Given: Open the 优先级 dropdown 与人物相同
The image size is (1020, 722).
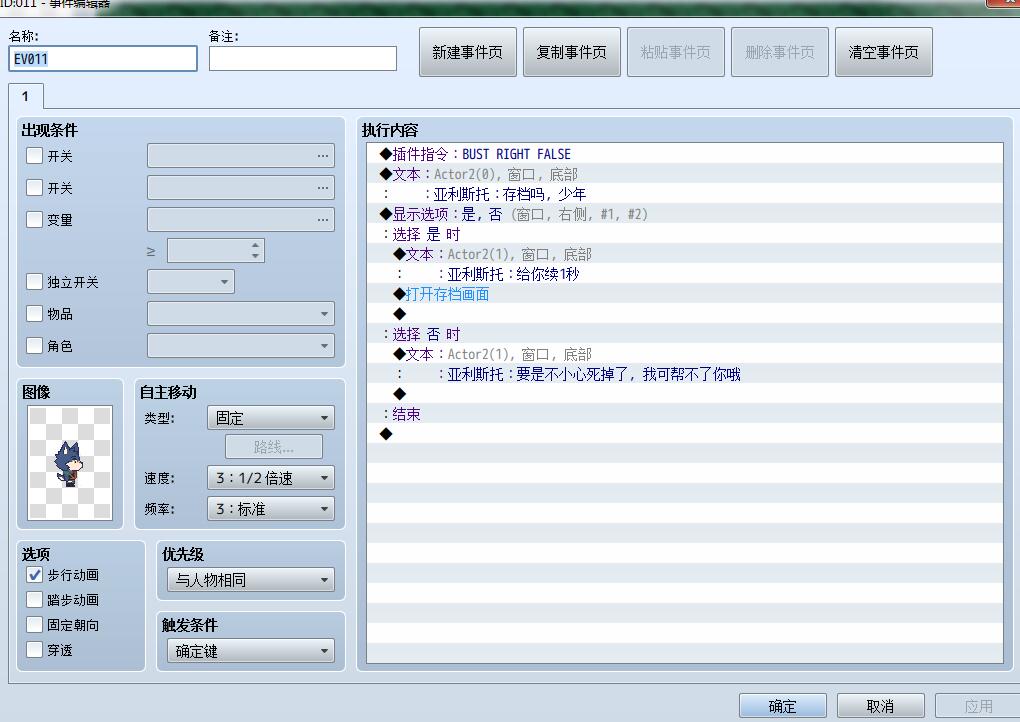Looking at the screenshot, I should pyautogui.click(x=251, y=580).
